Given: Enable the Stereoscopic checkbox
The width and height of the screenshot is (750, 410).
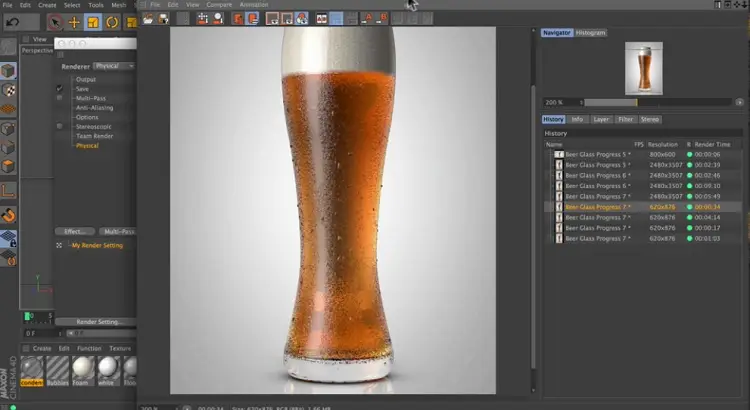Looking at the screenshot, I should [x=59, y=126].
